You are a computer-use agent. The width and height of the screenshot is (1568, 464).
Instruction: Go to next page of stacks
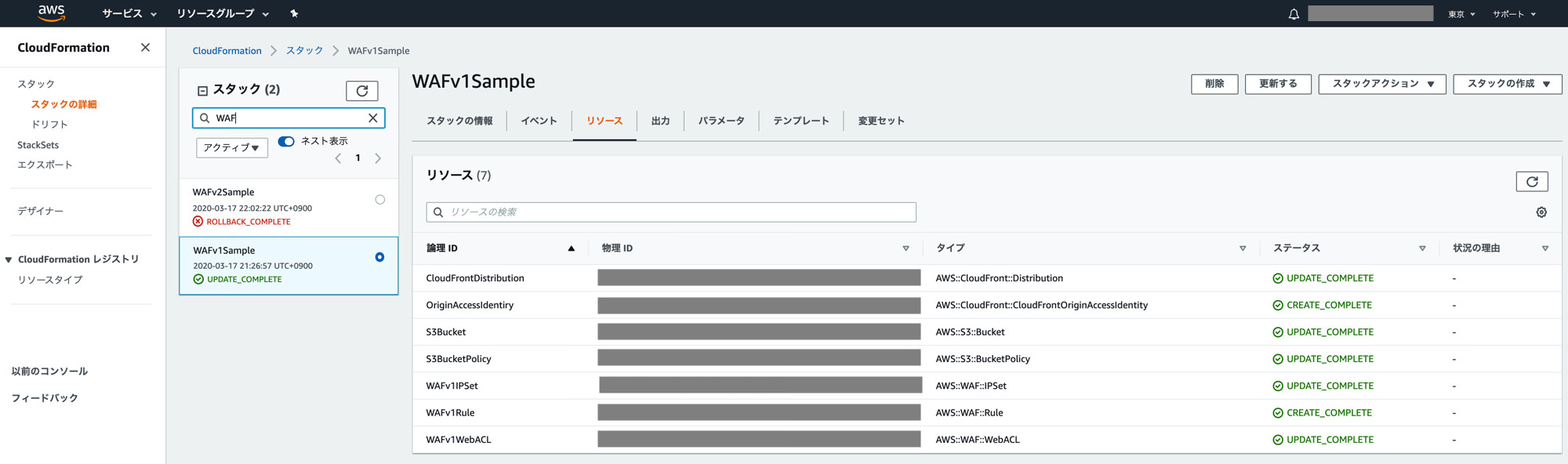click(378, 158)
